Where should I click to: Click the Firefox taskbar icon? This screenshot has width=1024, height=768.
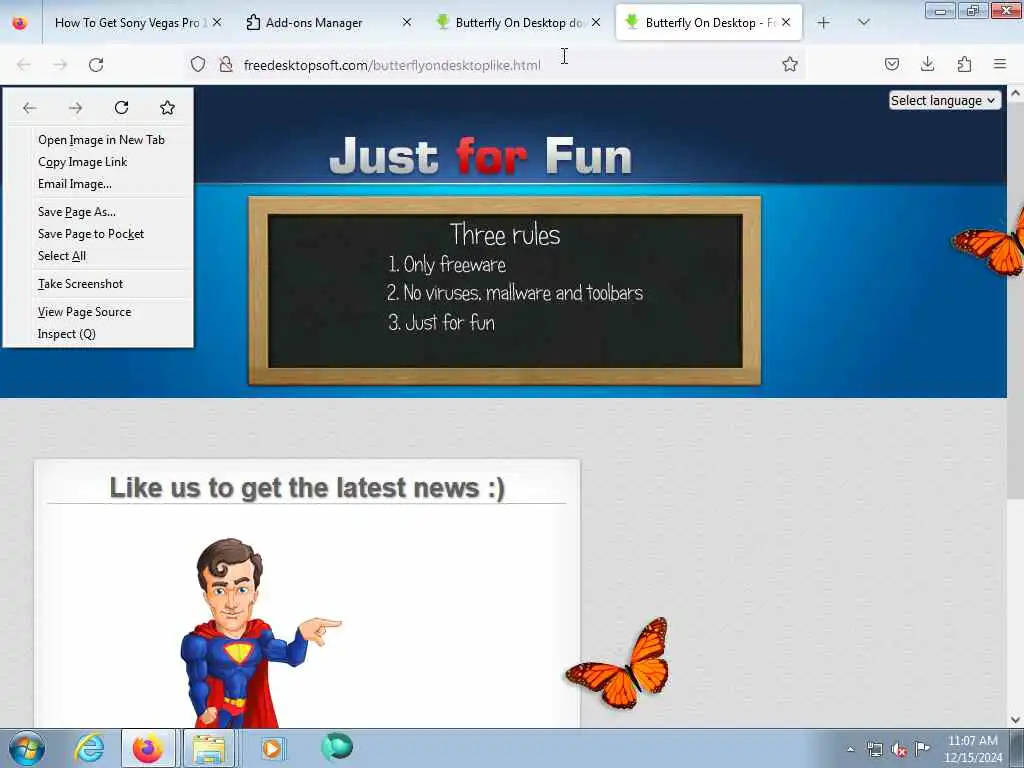148,748
